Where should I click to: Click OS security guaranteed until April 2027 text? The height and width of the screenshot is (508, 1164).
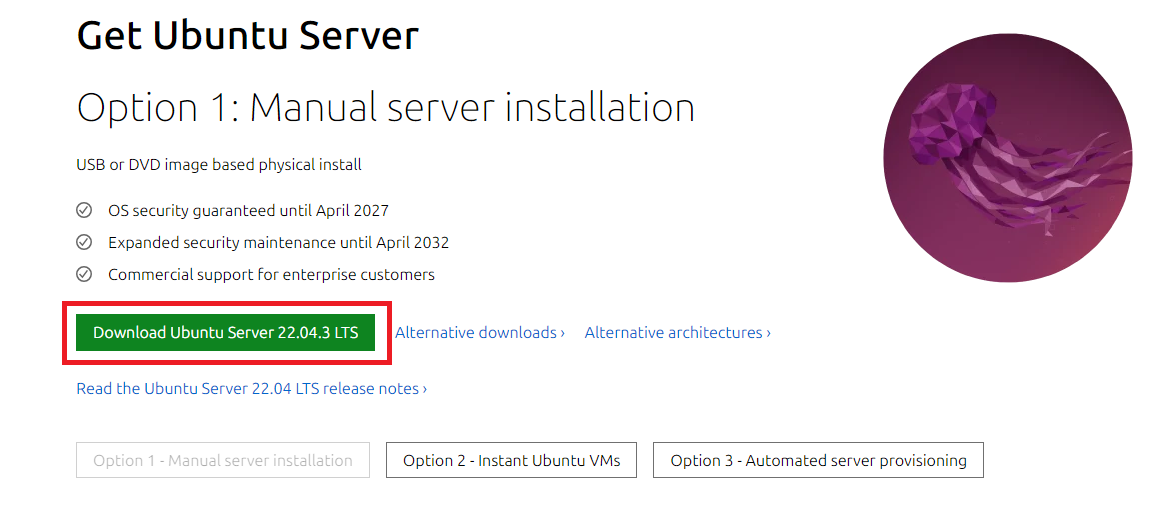[249, 211]
